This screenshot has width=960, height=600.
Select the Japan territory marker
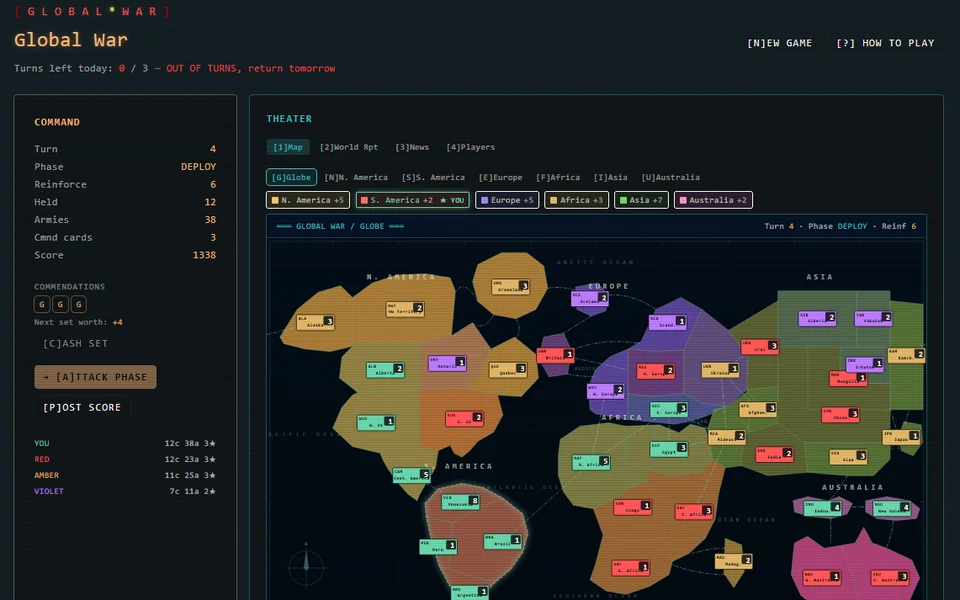pyautogui.click(x=901, y=437)
